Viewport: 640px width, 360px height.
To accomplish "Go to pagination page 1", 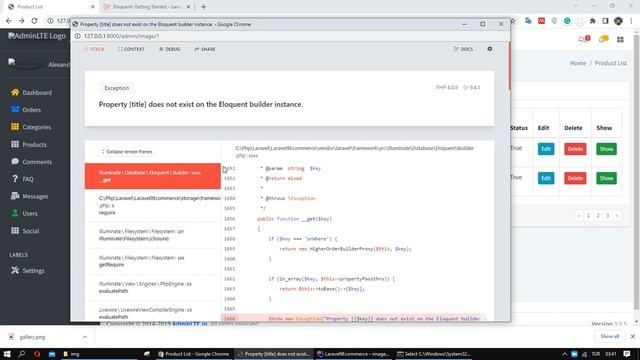I will (588, 216).
